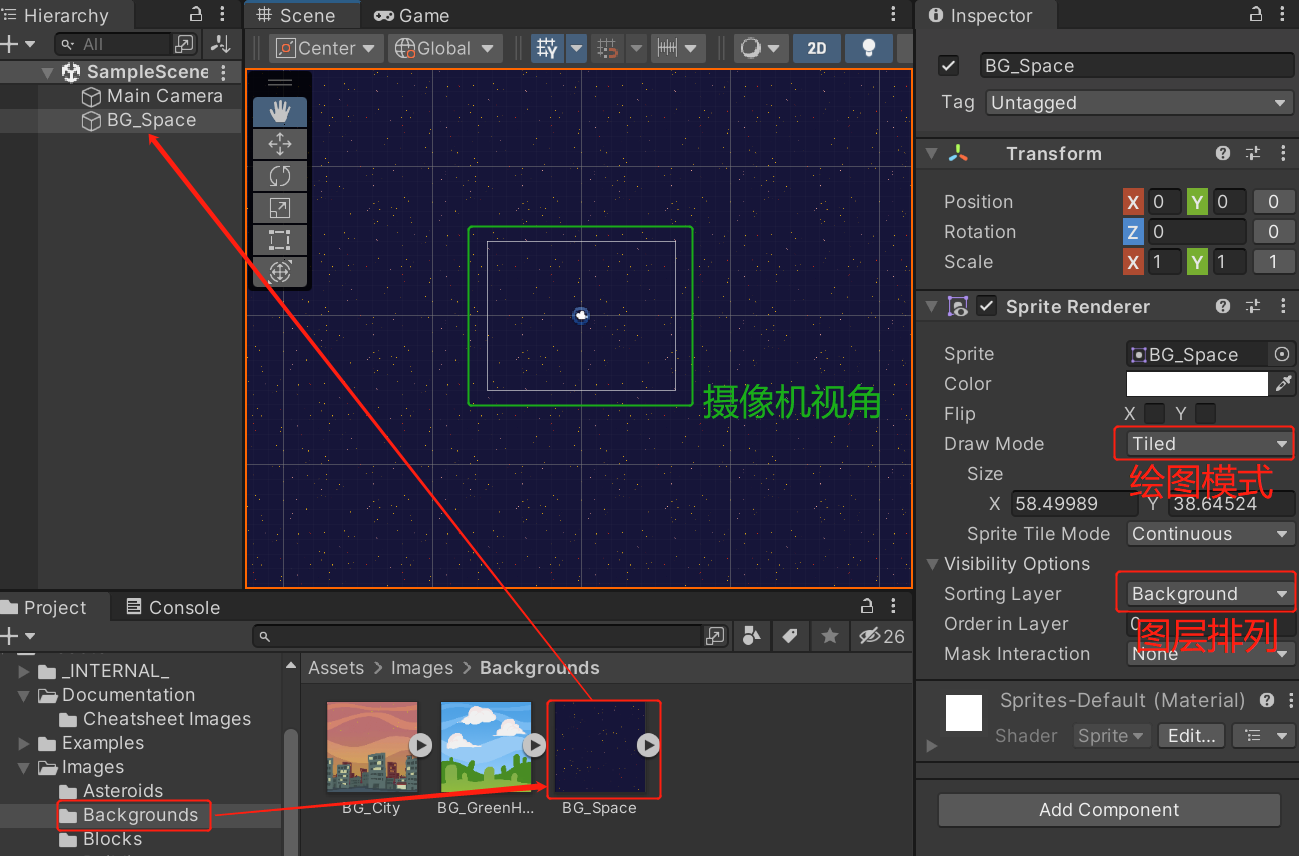Click the Hierarchy sorting icon
This screenshot has width=1299, height=856.
point(221,44)
